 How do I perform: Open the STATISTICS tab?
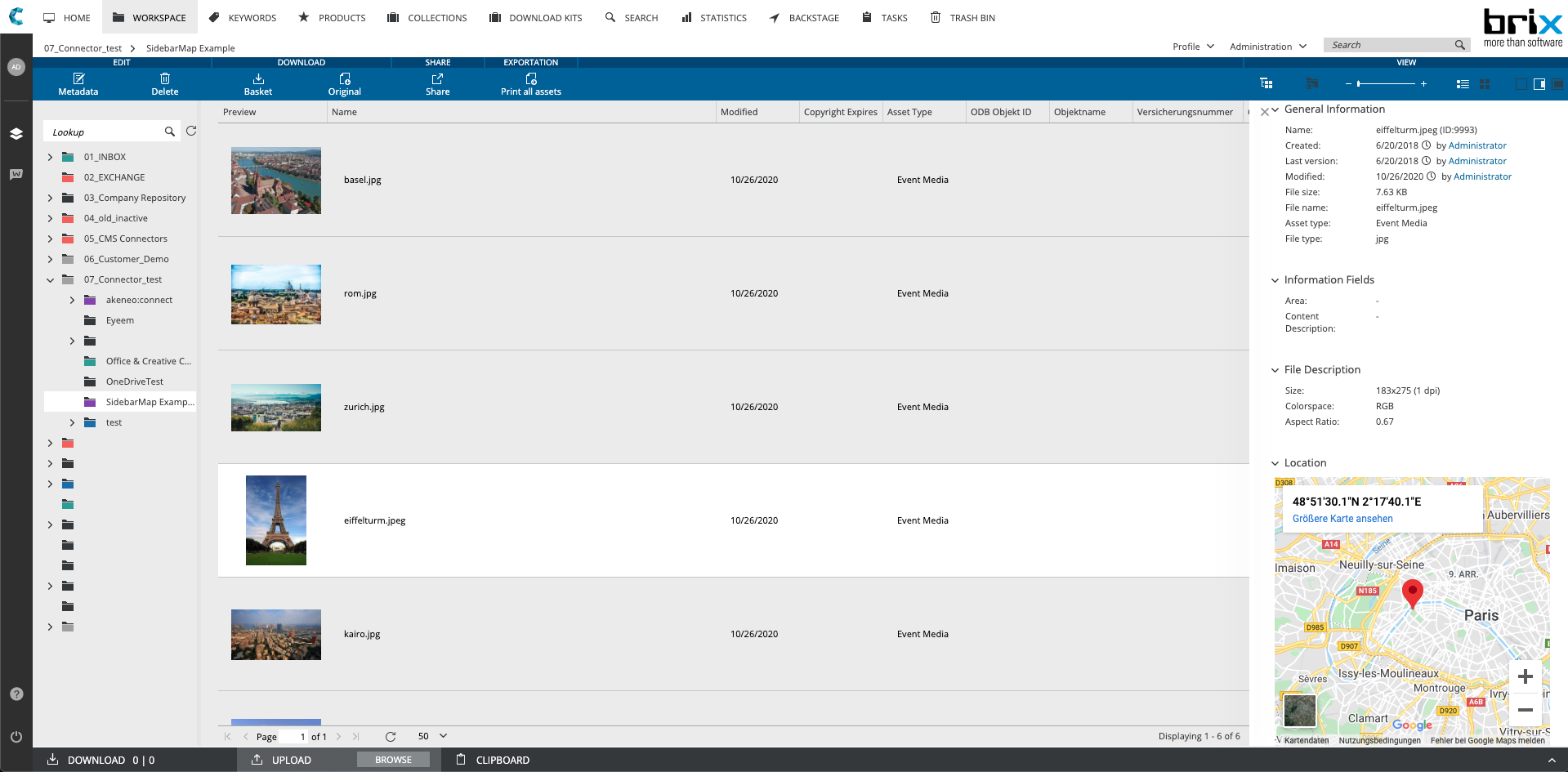tap(714, 17)
